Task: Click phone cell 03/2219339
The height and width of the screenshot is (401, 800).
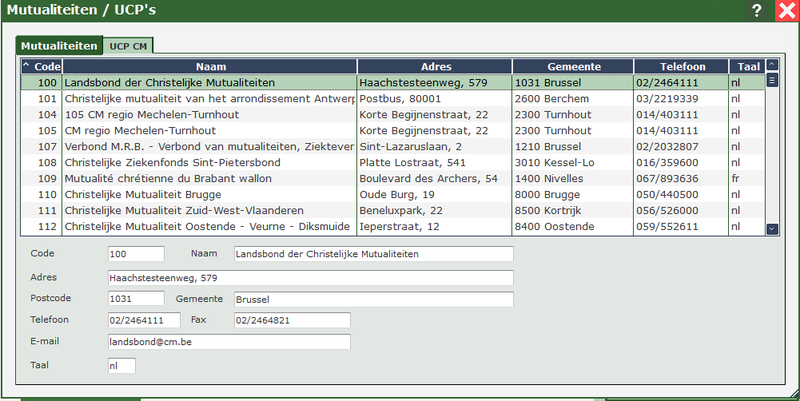Action: point(681,98)
